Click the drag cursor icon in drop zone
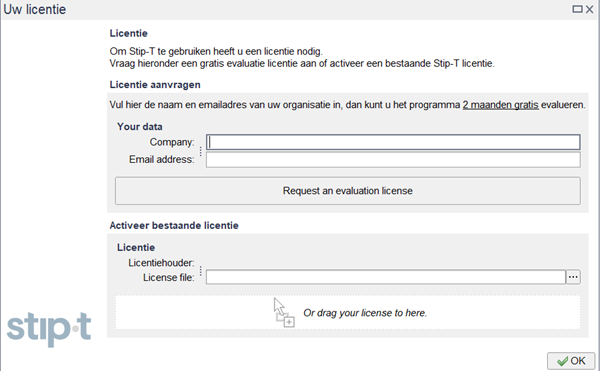The width and height of the screenshot is (600, 372). pos(284,313)
